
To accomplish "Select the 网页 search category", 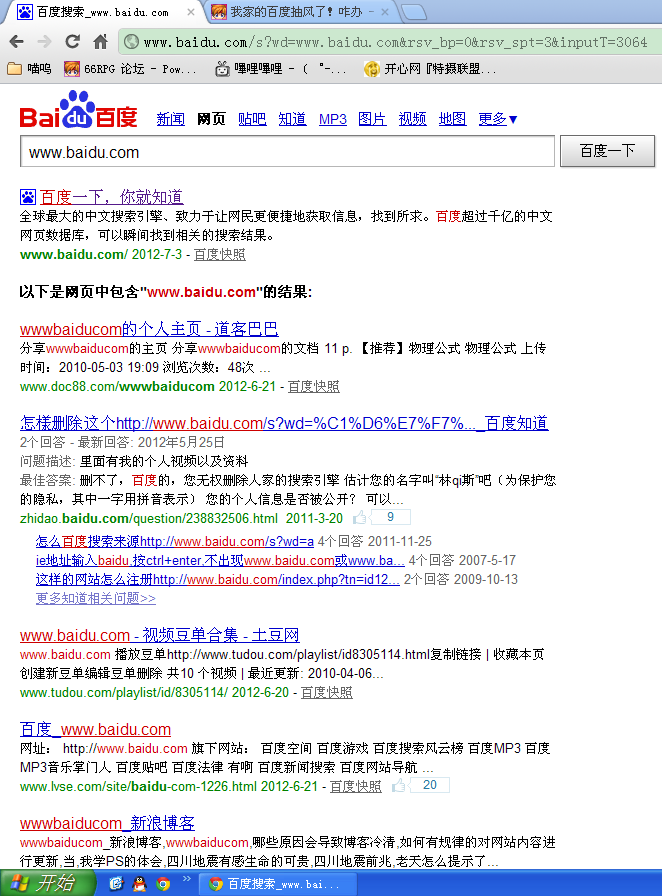I will point(211,119).
